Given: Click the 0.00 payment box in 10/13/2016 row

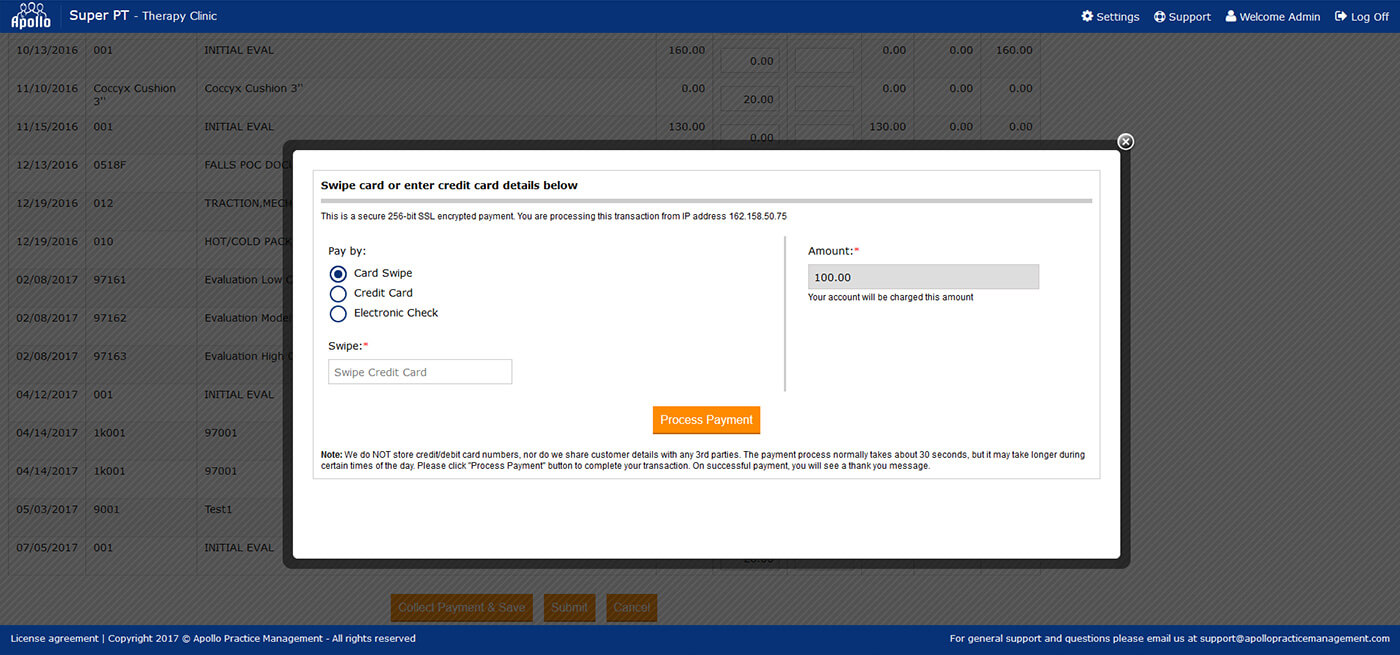Looking at the screenshot, I should [x=749, y=61].
